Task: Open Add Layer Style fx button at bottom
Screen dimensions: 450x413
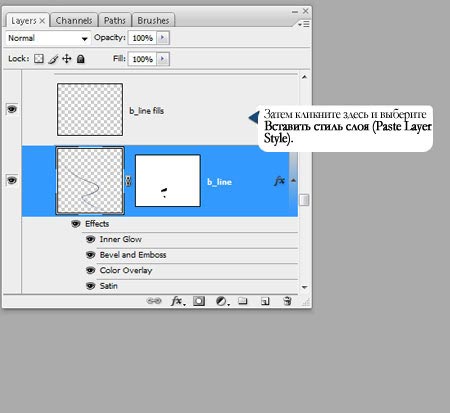Action: tap(178, 301)
